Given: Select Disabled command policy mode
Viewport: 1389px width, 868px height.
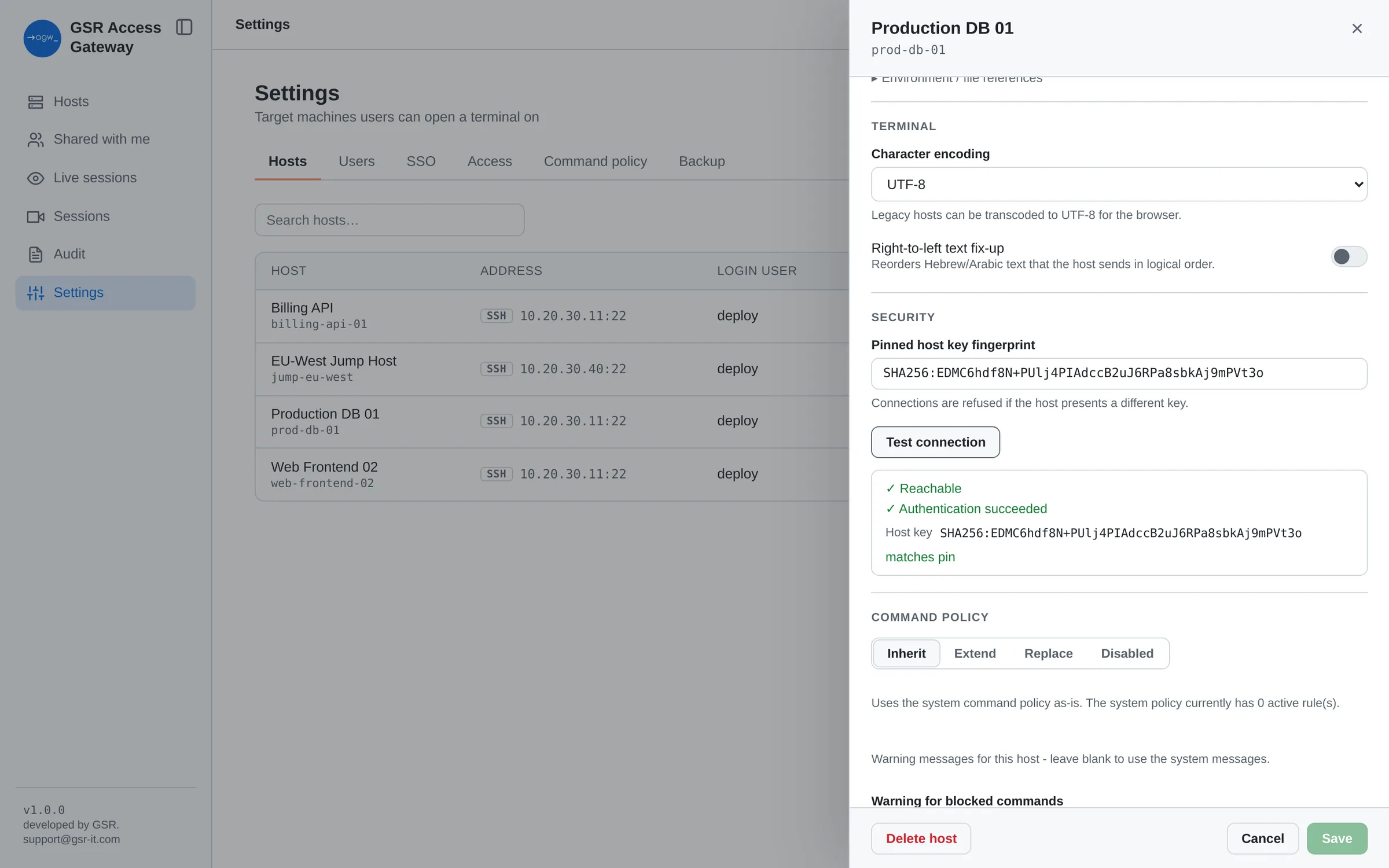Looking at the screenshot, I should pyautogui.click(x=1127, y=653).
